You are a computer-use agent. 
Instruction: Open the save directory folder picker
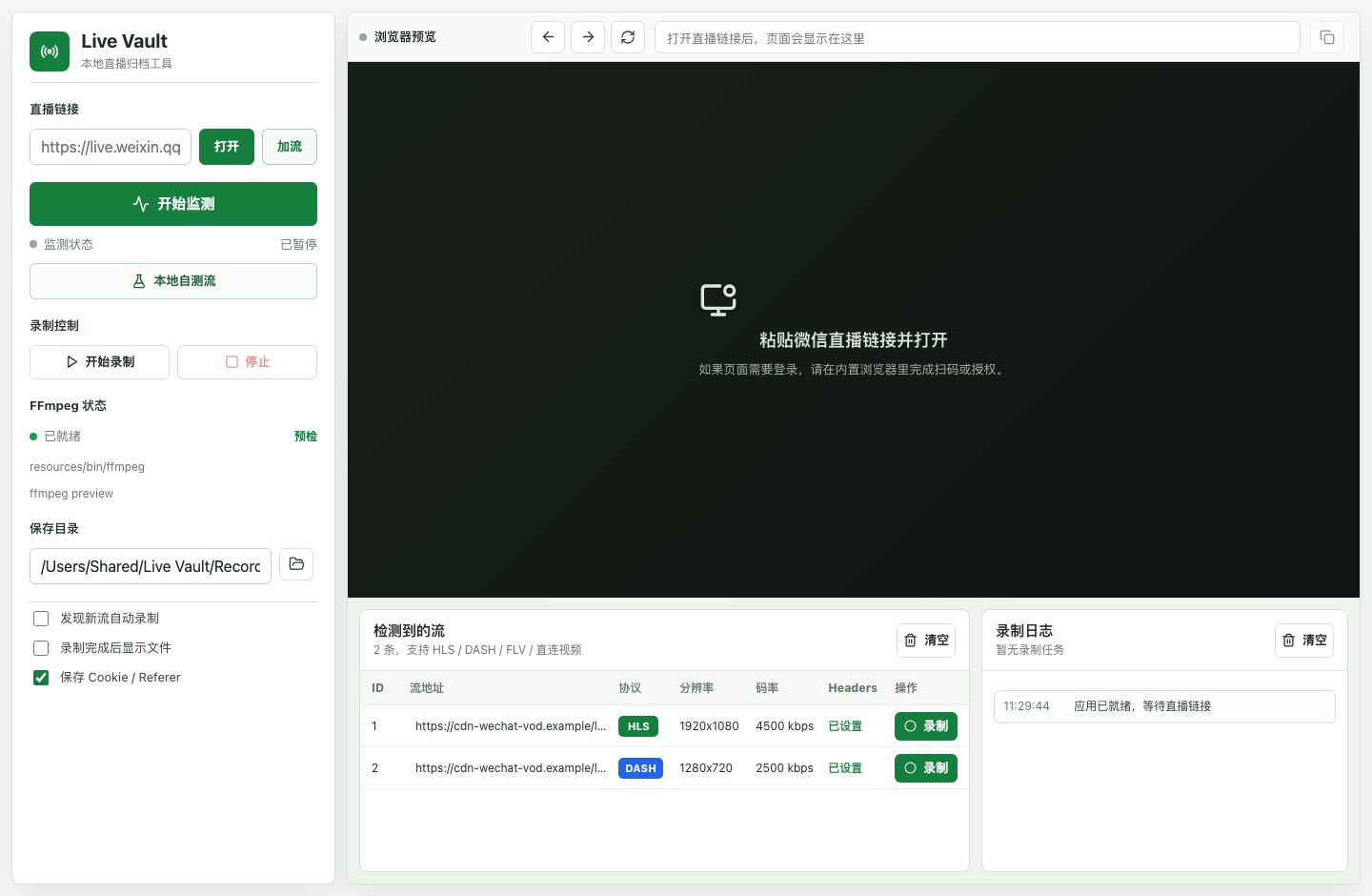[296, 564]
